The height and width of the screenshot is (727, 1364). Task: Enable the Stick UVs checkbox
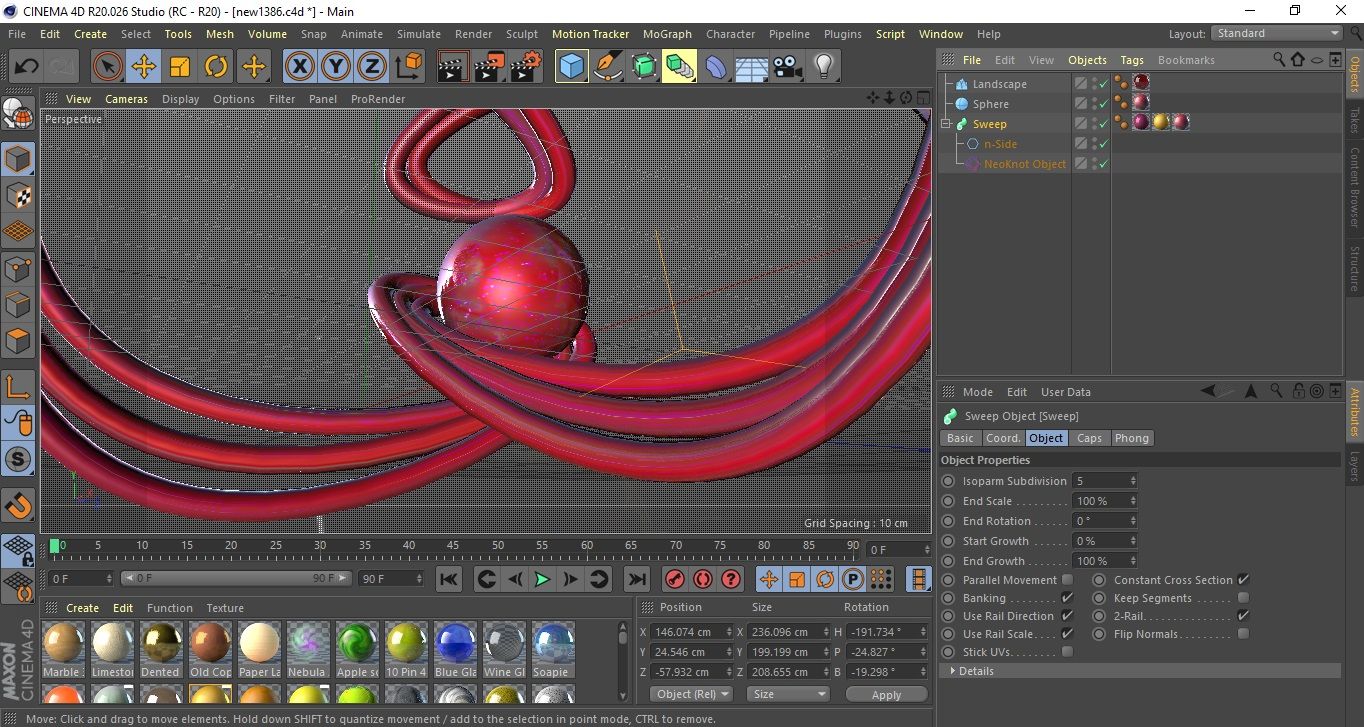(1067, 652)
